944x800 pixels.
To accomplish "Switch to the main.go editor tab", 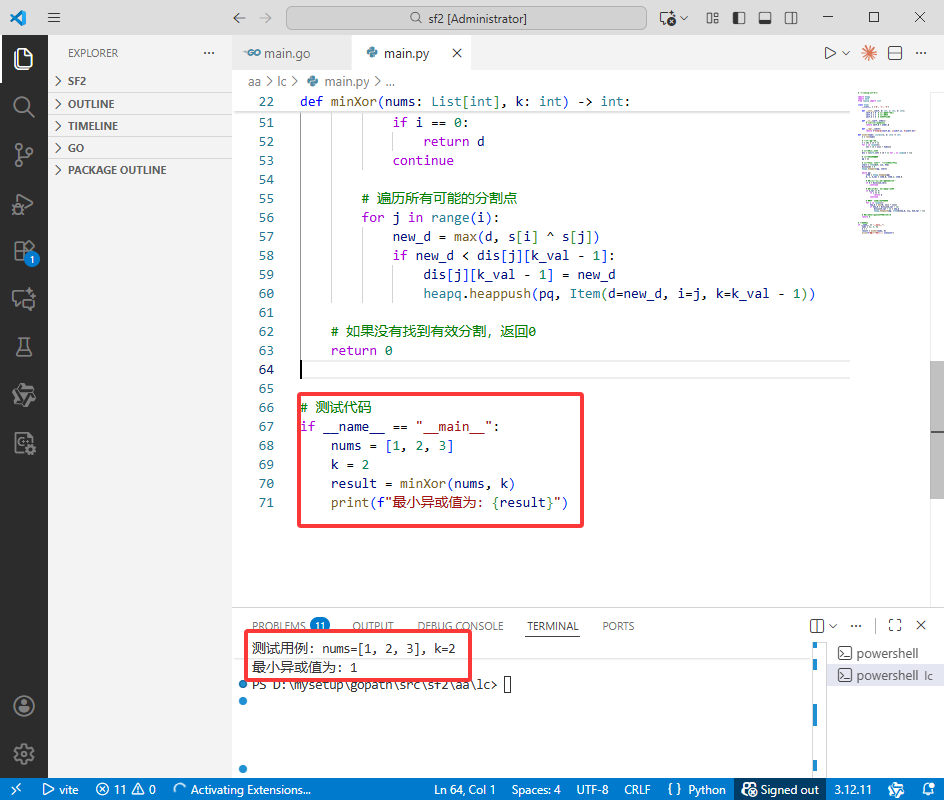I will [291, 53].
